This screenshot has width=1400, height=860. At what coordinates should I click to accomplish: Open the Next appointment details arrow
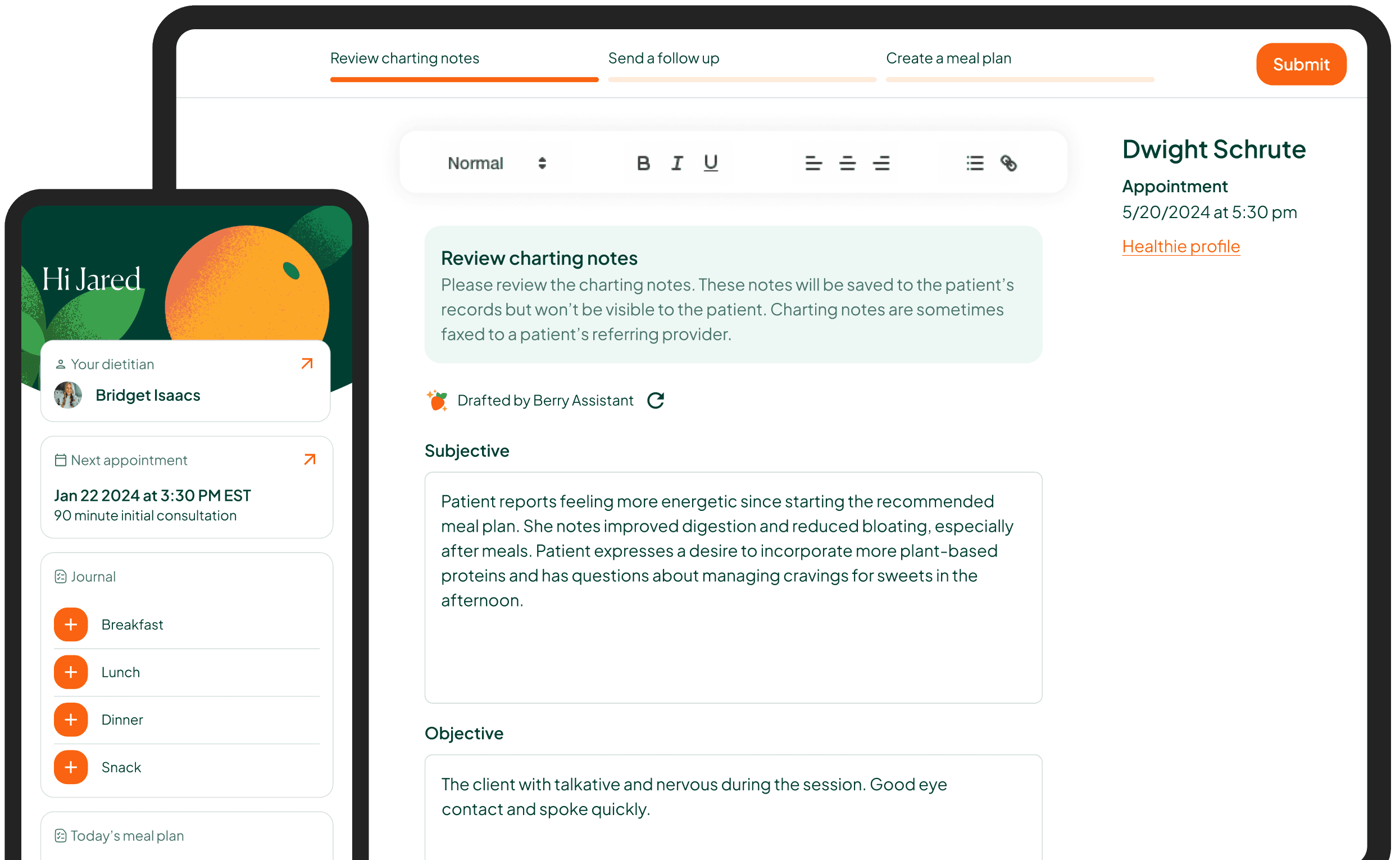[x=310, y=460]
